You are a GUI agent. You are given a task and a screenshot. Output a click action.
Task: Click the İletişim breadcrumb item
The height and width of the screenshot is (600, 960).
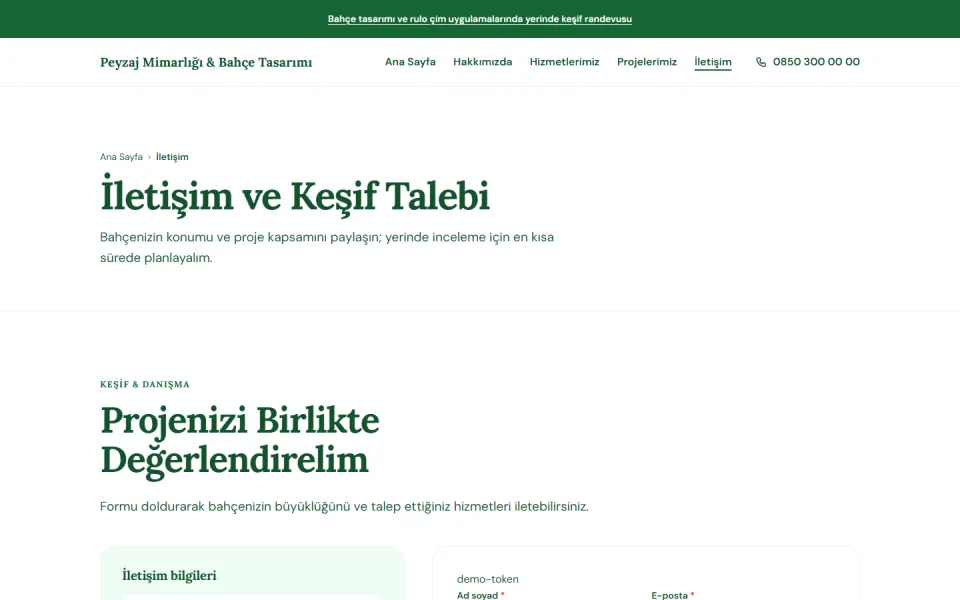pos(172,157)
